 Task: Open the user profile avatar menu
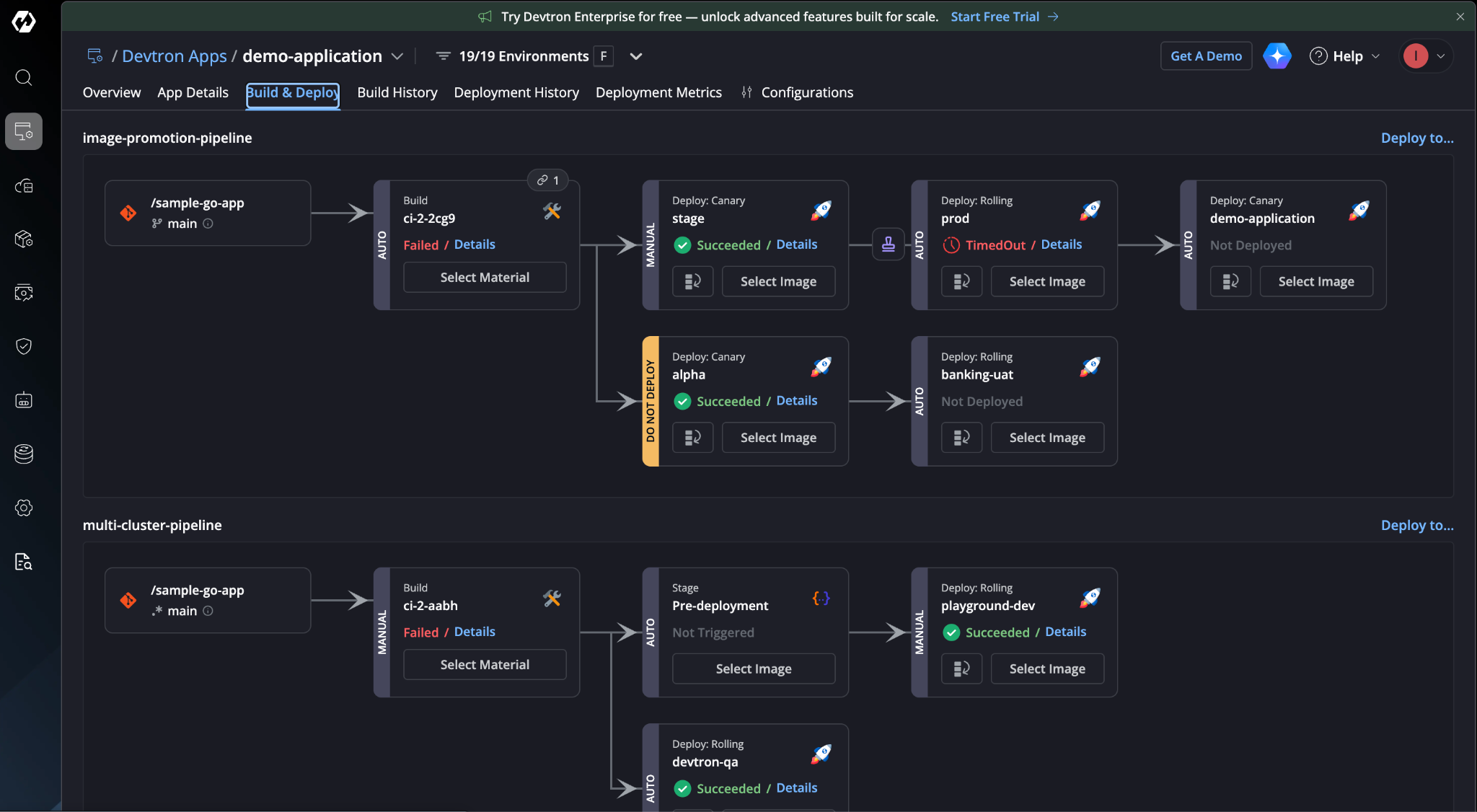click(x=1425, y=56)
